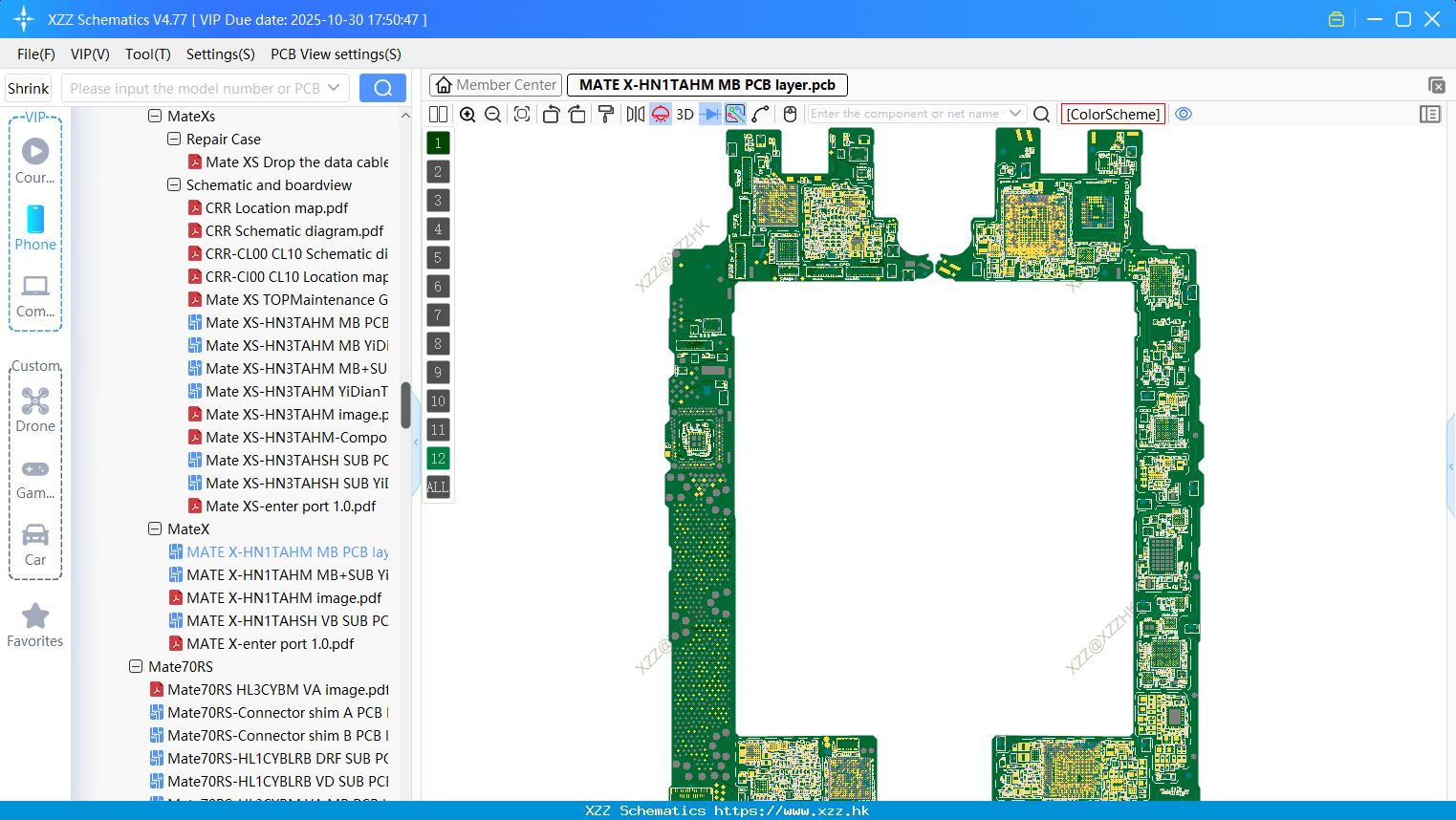
Task: Click the mouse settings icon
Action: 791,114
